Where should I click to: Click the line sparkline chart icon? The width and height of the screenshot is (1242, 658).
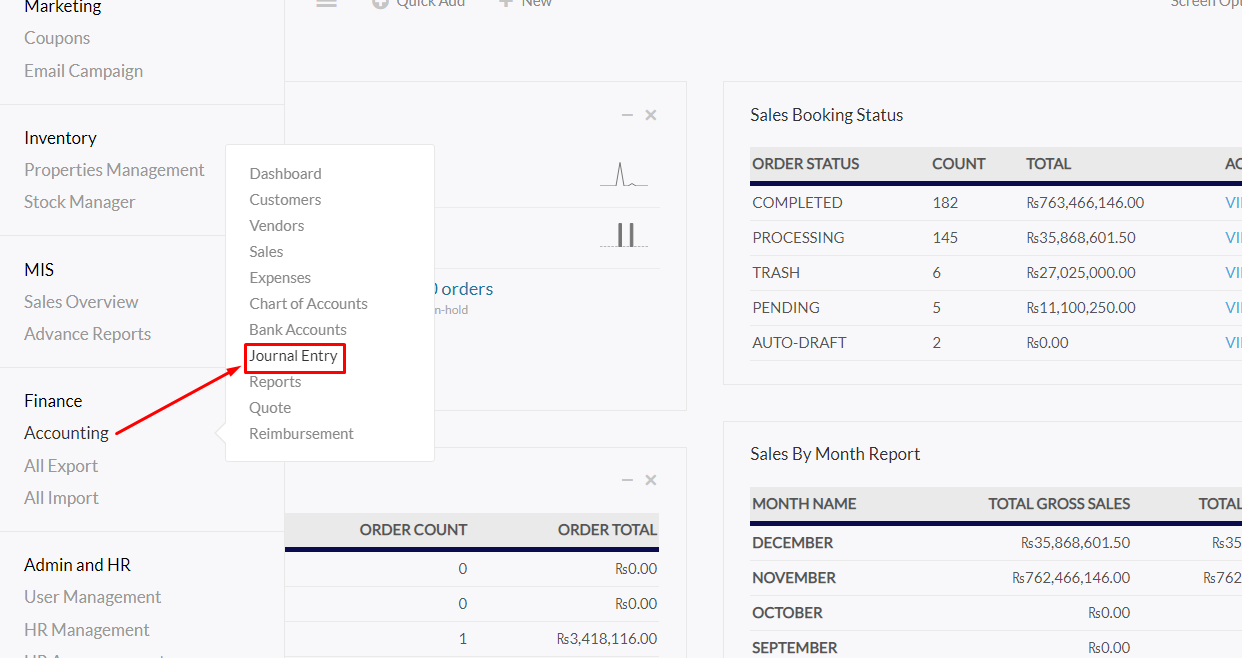[623, 176]
